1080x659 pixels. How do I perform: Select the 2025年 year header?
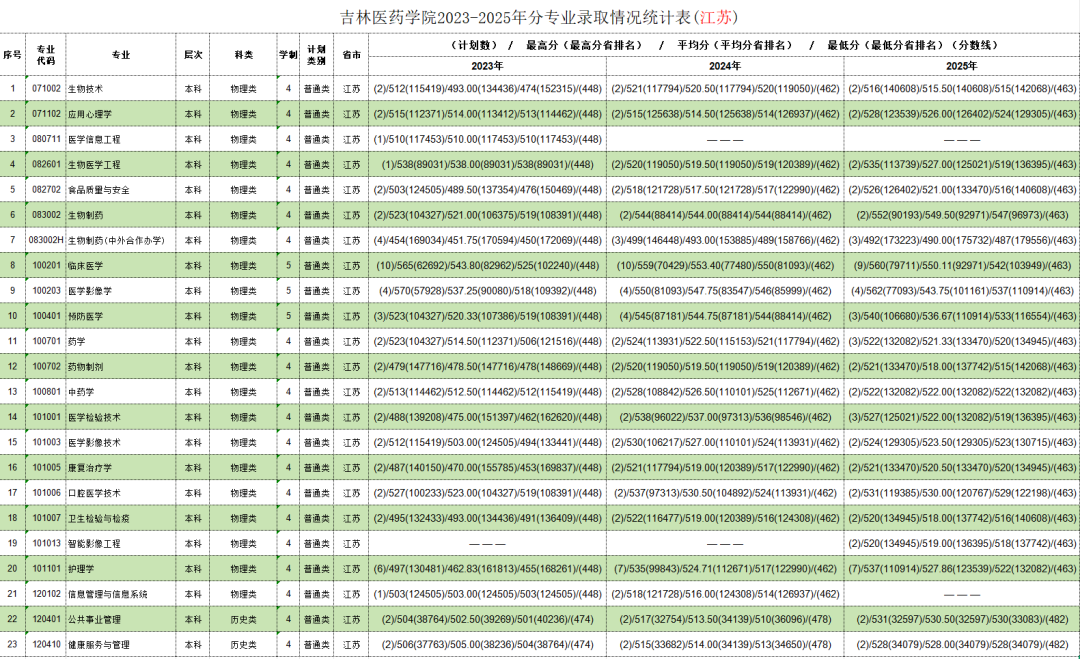[x=962, y=66]
